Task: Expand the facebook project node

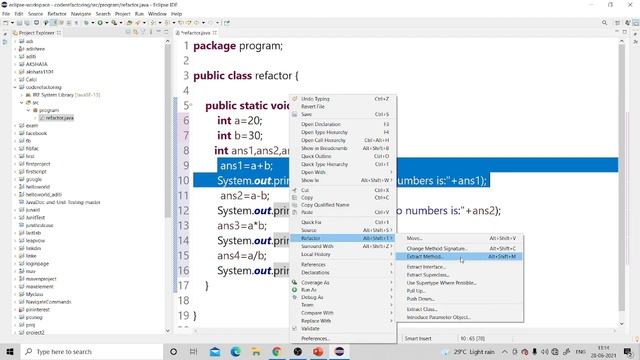Action: click(15, 133)
